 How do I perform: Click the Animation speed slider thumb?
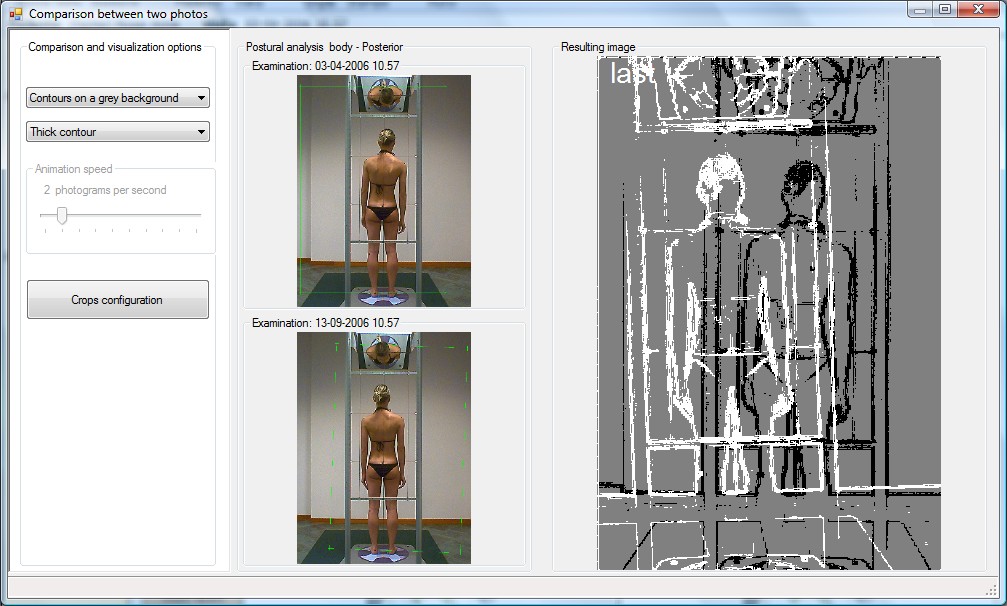62,216
